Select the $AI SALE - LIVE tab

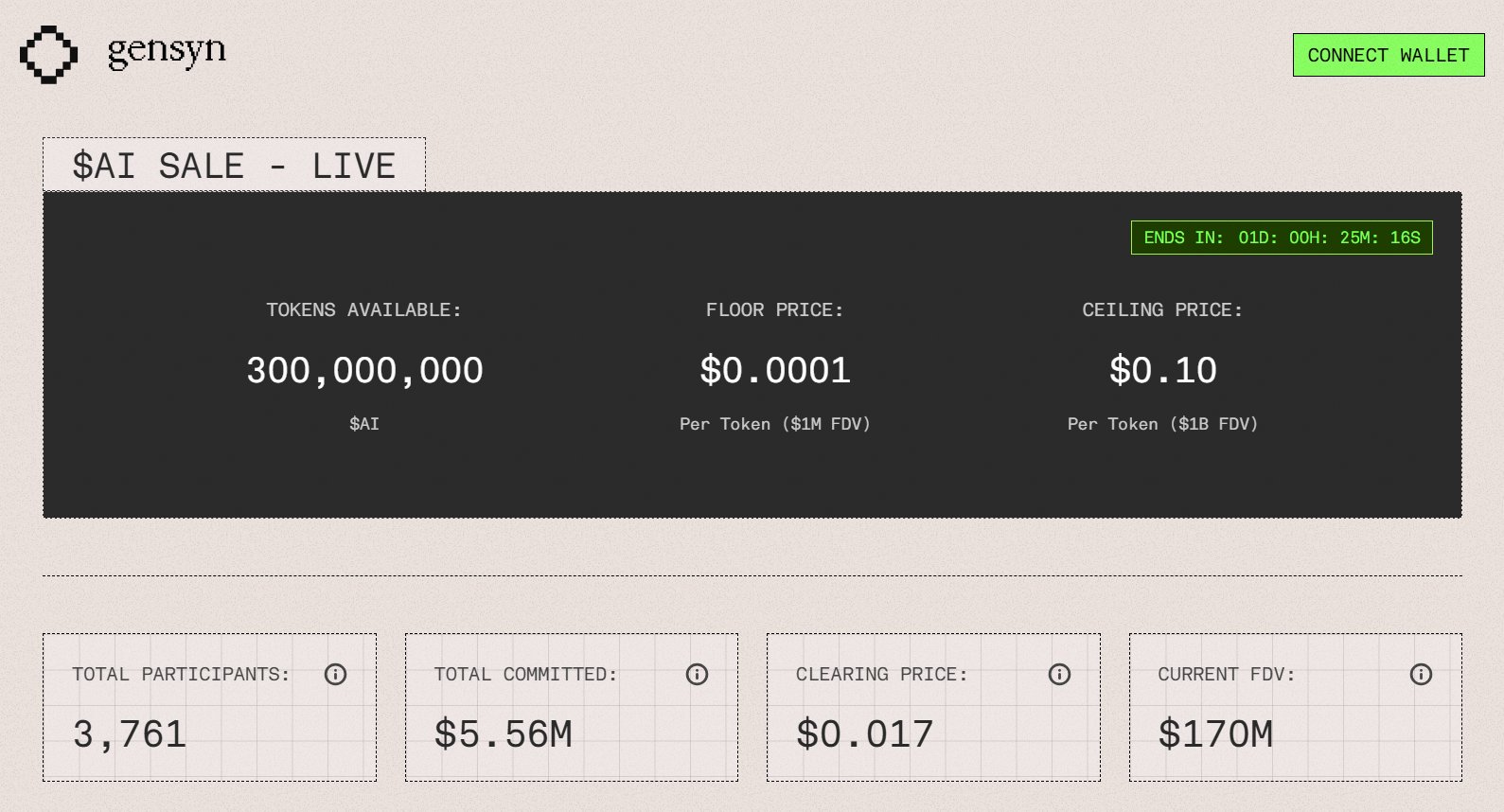234,166
